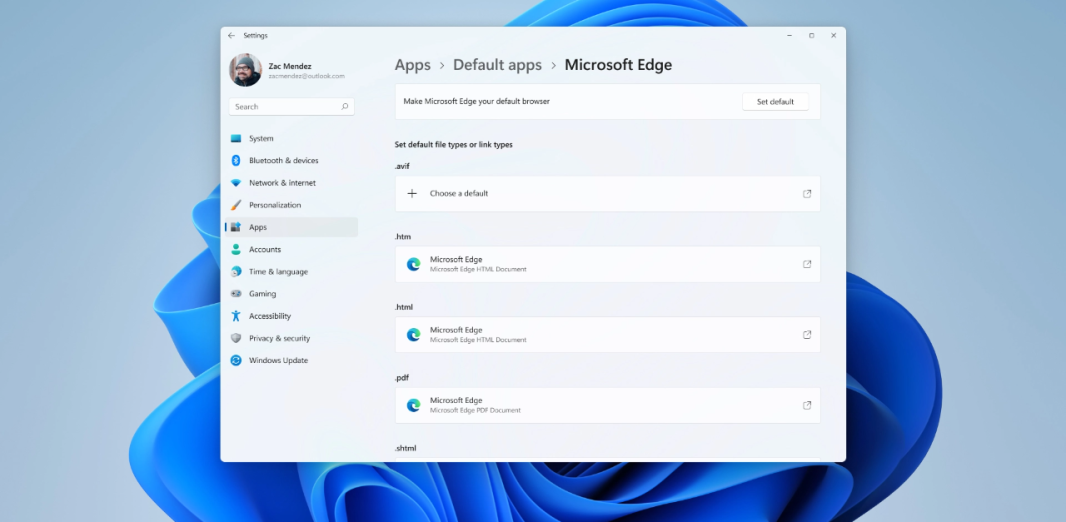Minimize the Settings window
The height and width of the screenshot is (522, 1066).
point(789,35)
